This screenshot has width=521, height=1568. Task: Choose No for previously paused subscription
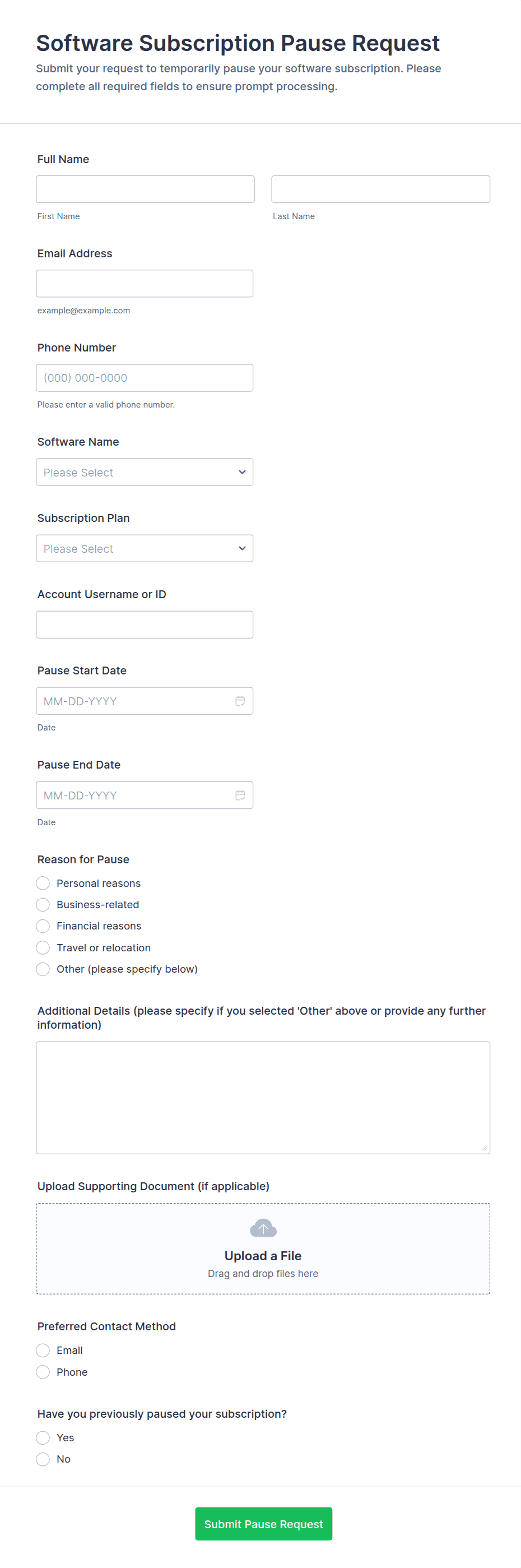(x=43, y=1459)
